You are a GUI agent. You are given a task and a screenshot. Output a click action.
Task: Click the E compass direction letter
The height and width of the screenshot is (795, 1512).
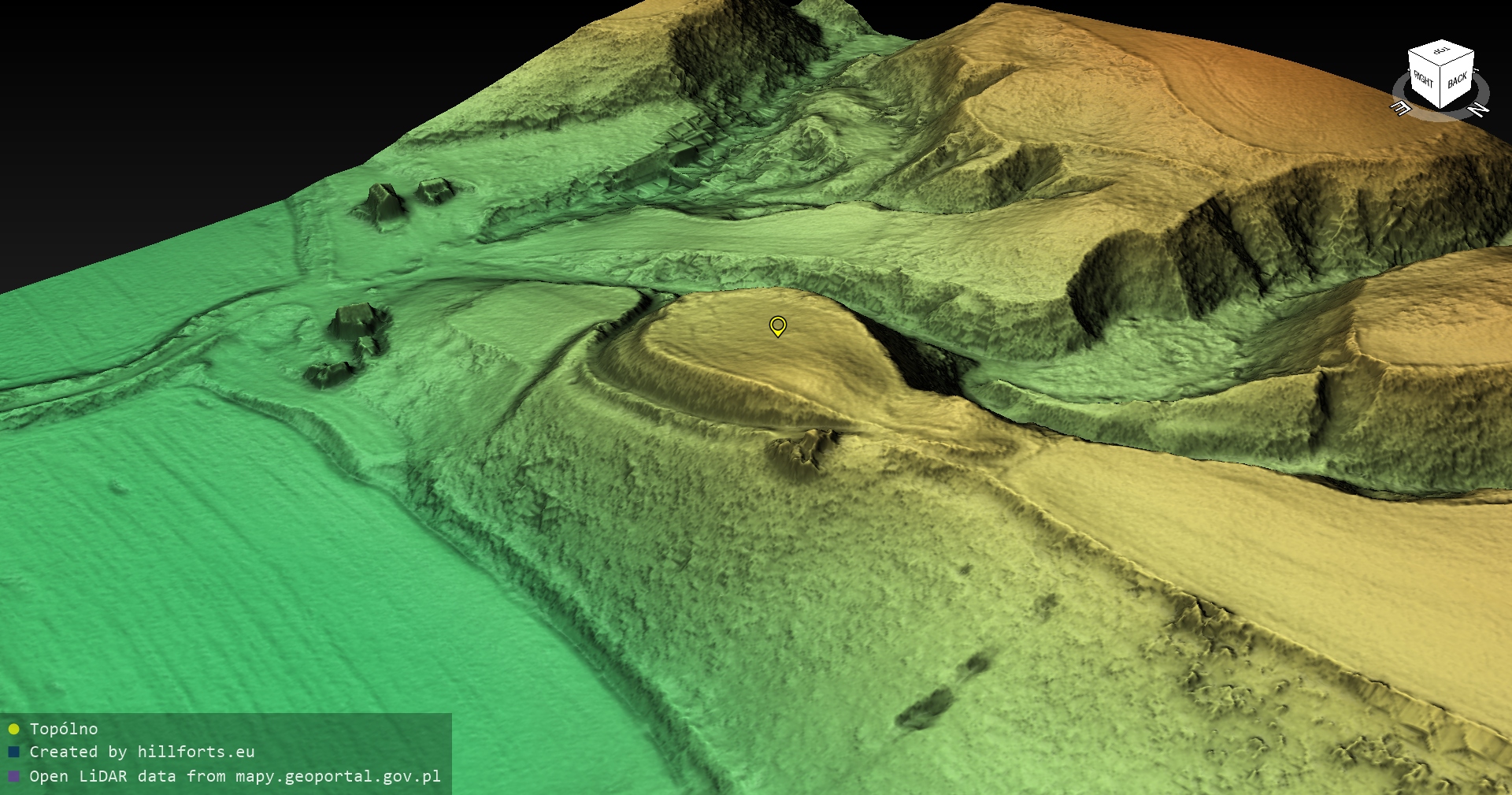click(1400, 108)
